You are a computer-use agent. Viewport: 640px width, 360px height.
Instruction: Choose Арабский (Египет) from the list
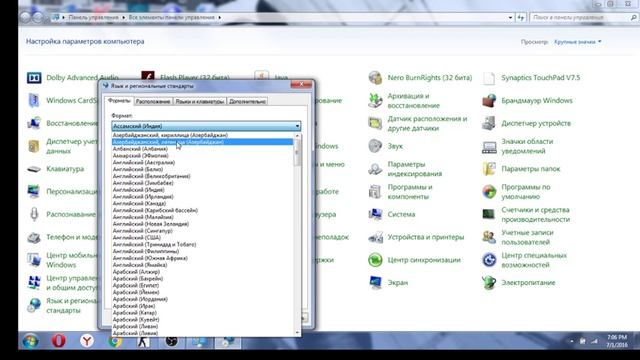tap(202, 285)
